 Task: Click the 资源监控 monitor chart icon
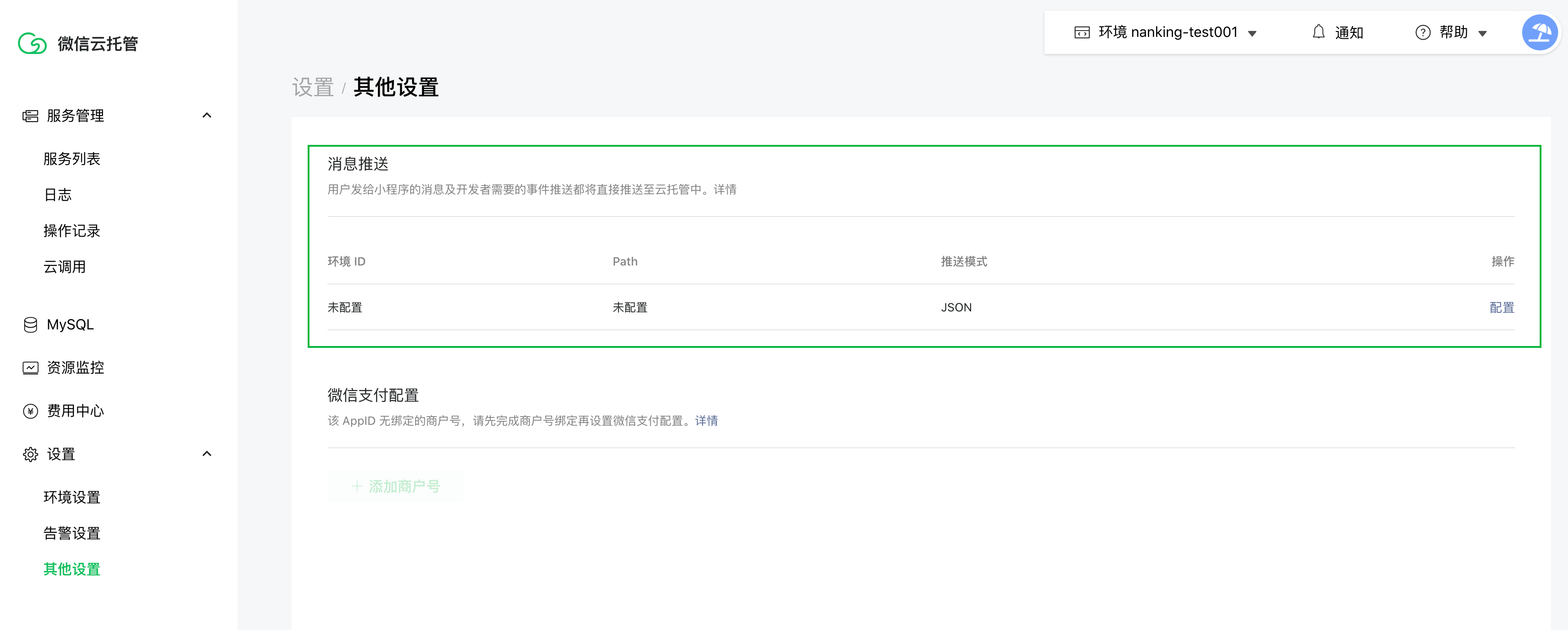pyautogui.click(x=31, y=368)
